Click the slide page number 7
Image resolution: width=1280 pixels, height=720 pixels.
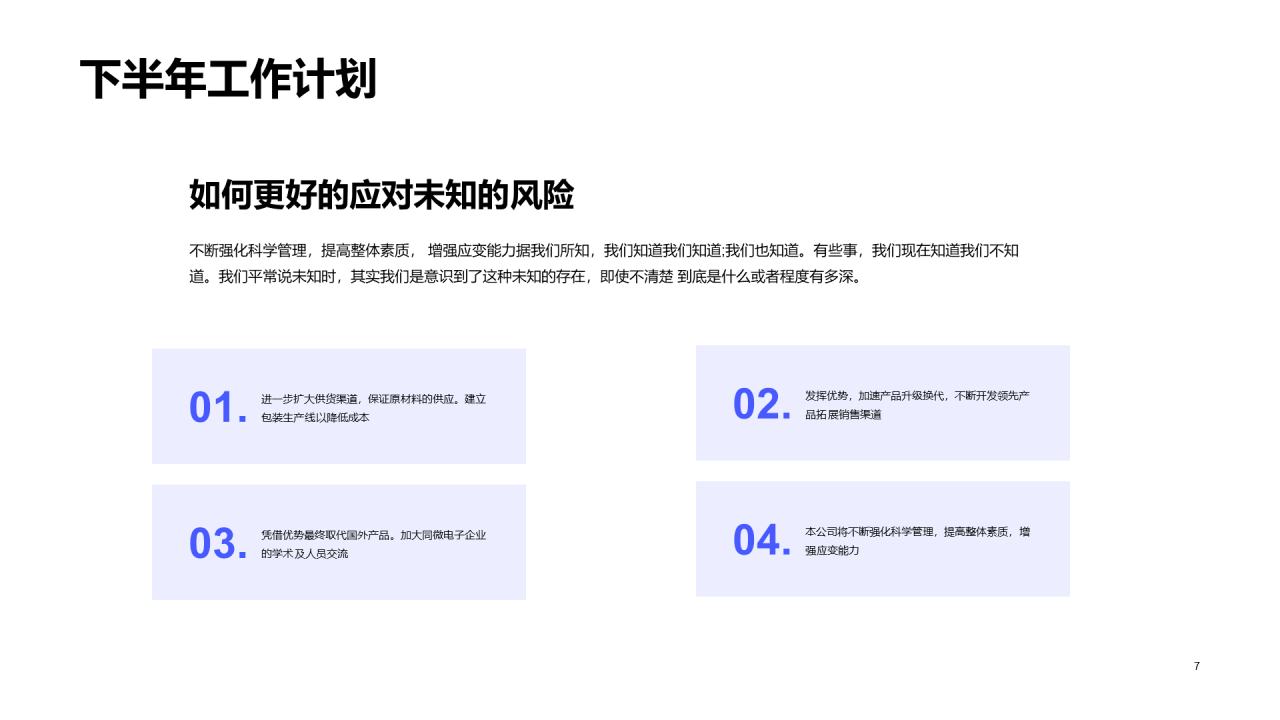tap(1197, 666)
